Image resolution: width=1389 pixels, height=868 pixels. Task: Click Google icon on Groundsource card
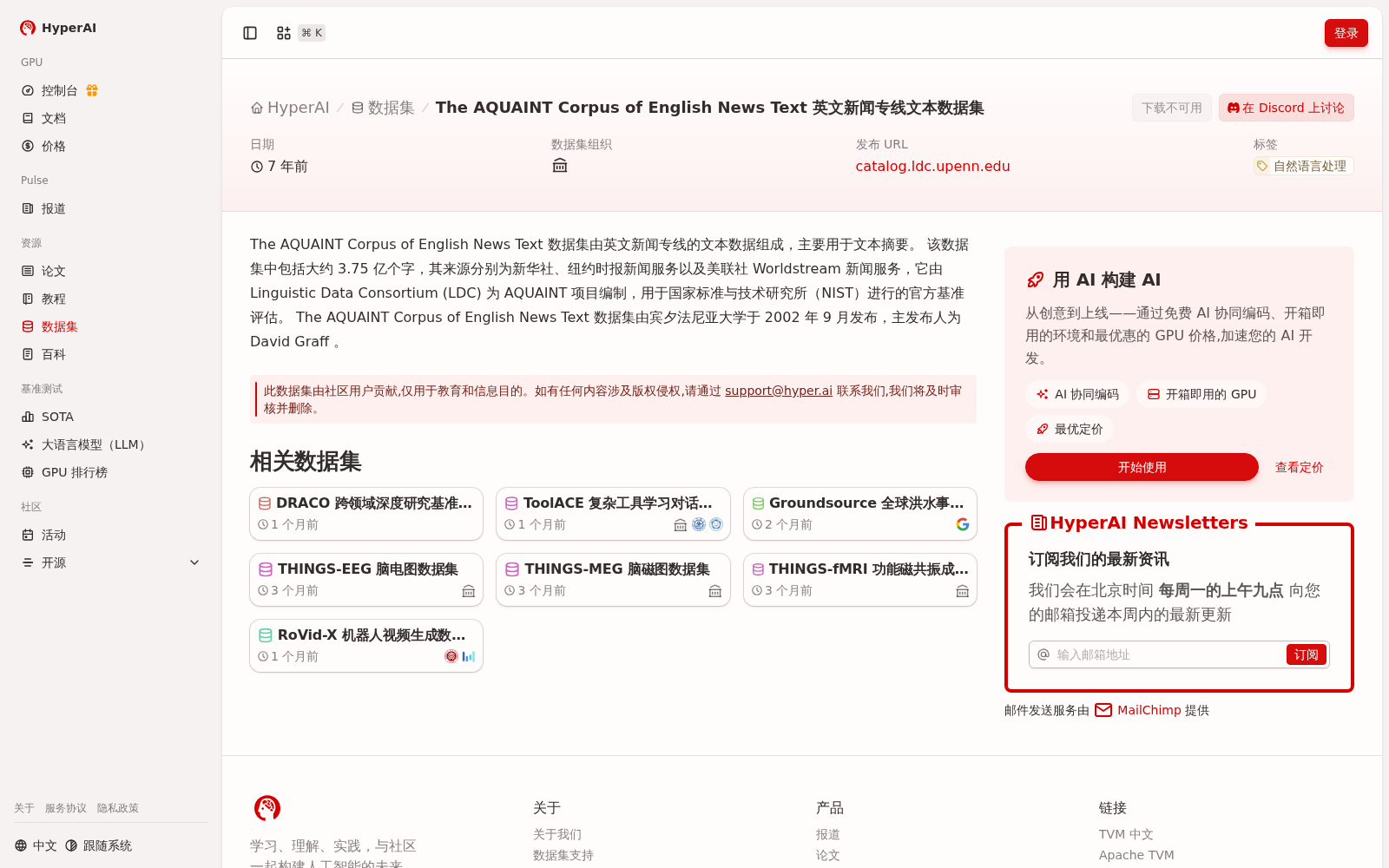(962, 524)
